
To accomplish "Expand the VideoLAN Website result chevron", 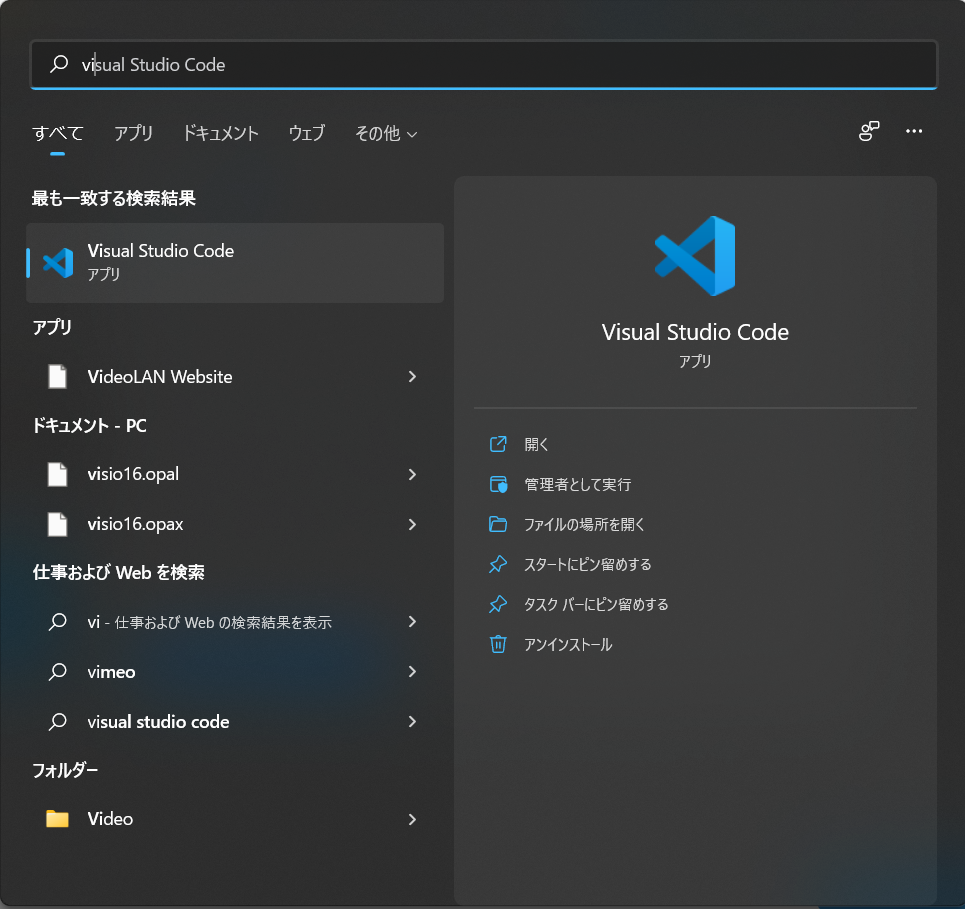I will (412, 377).
